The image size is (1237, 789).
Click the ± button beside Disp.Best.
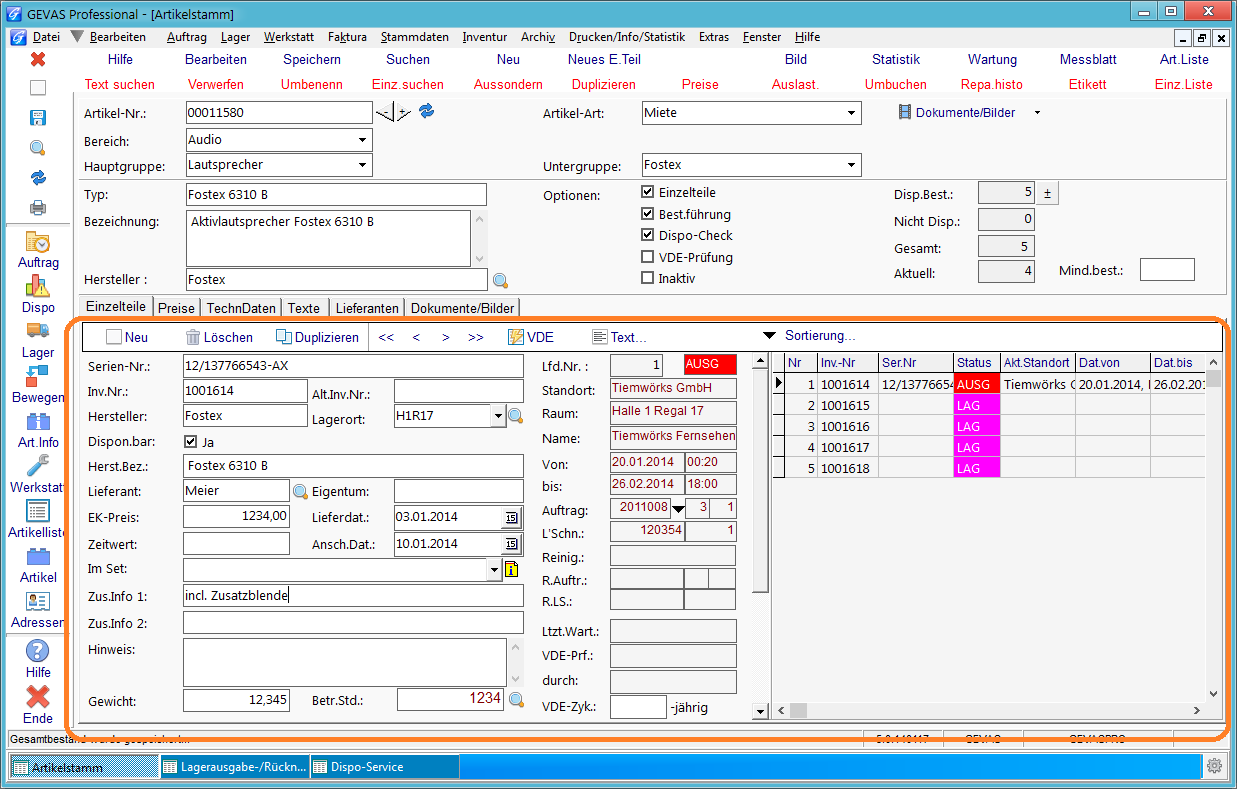click(x=1048, y=193)
